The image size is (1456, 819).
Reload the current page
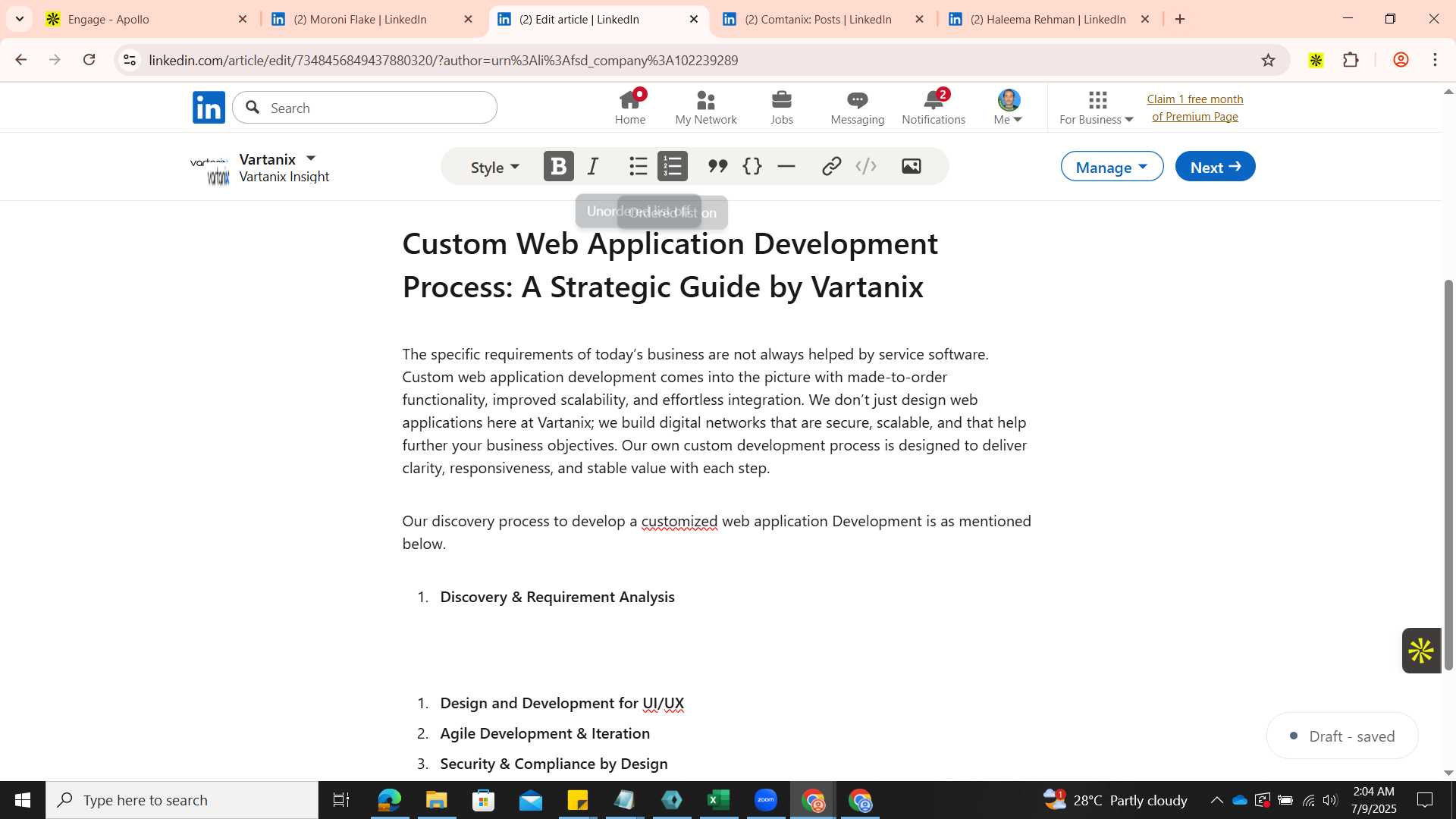coord(89,60)
